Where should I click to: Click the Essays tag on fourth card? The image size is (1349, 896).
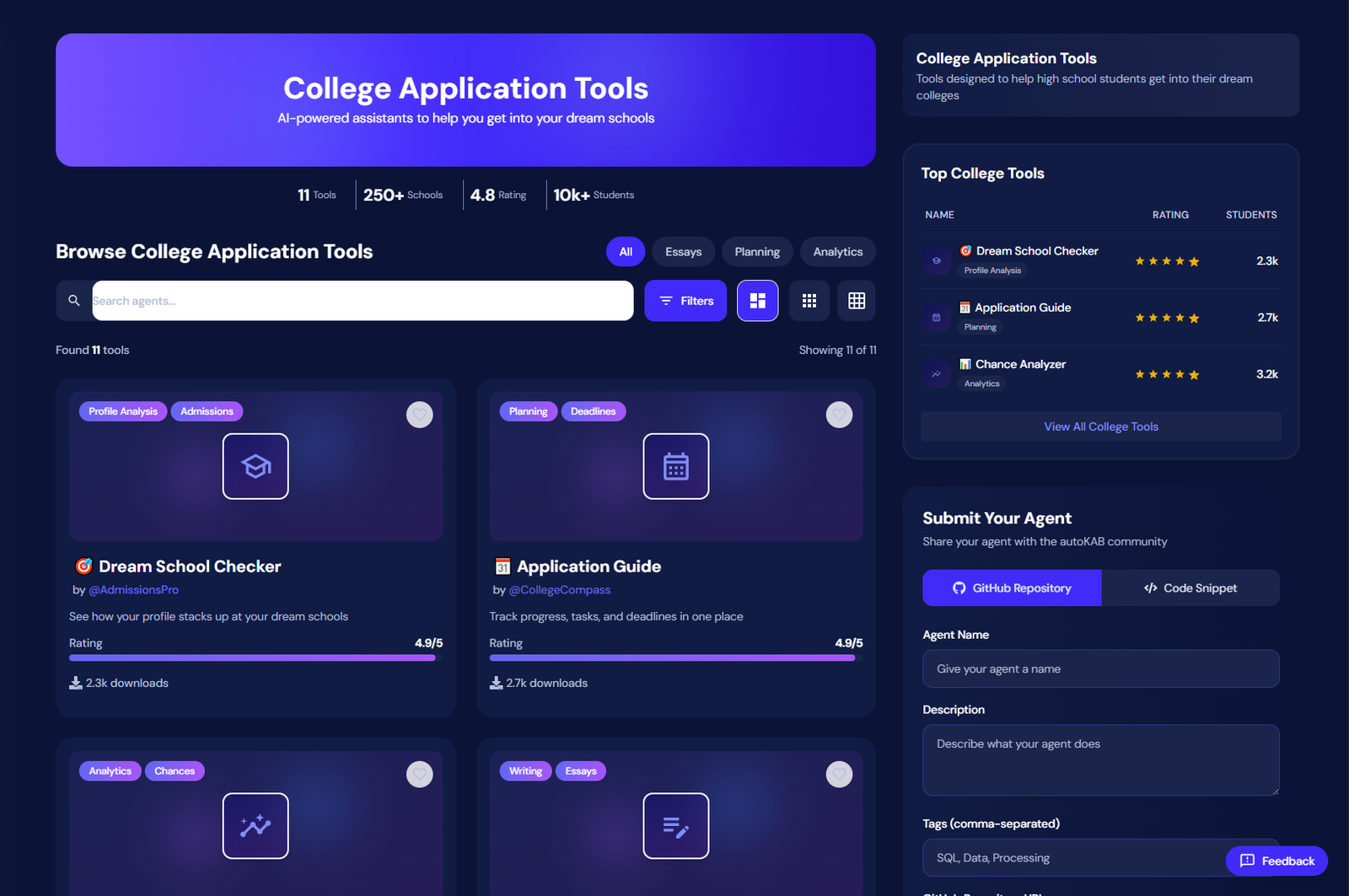pos(581,771)
